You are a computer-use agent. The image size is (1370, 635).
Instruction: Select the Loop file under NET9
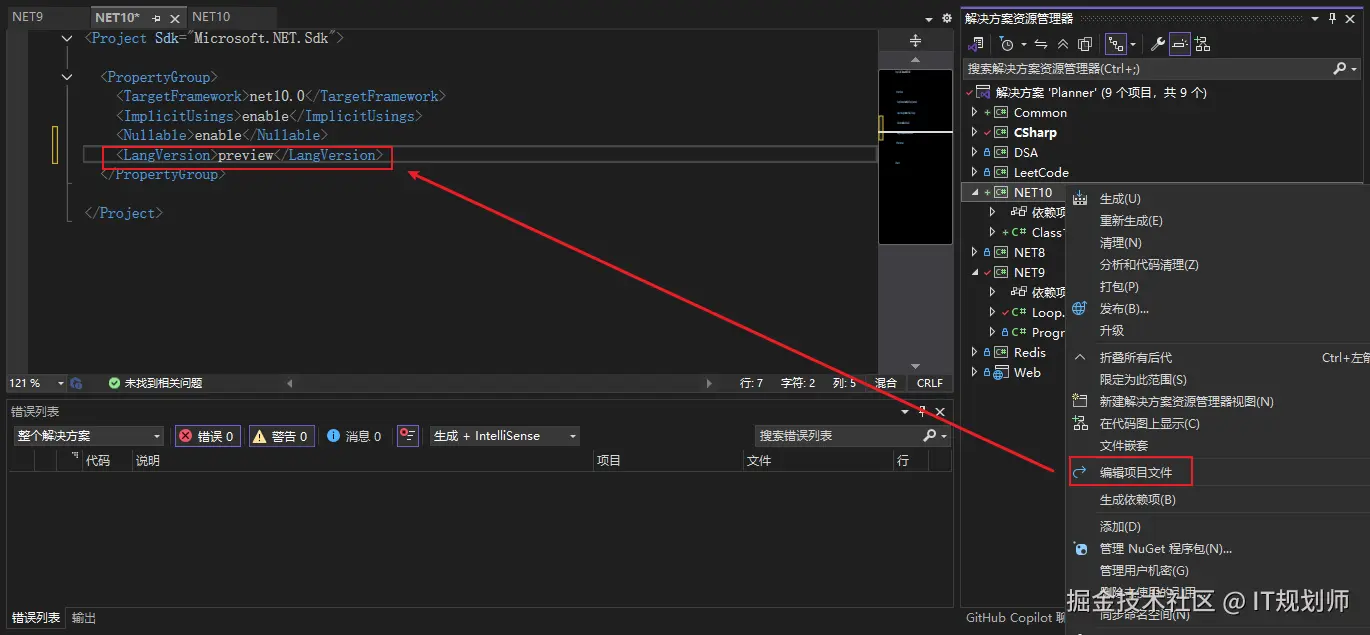point(1047,312)
